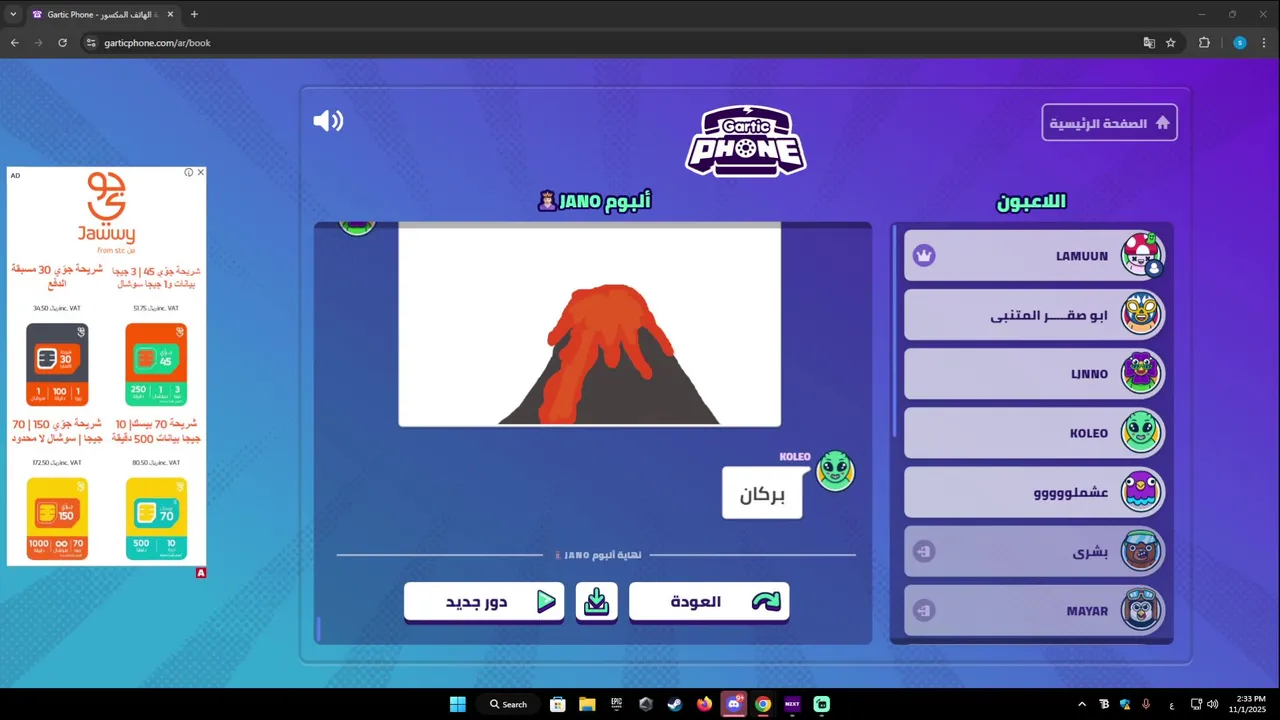Open site information icon in address bar

[x=91, y=43]
